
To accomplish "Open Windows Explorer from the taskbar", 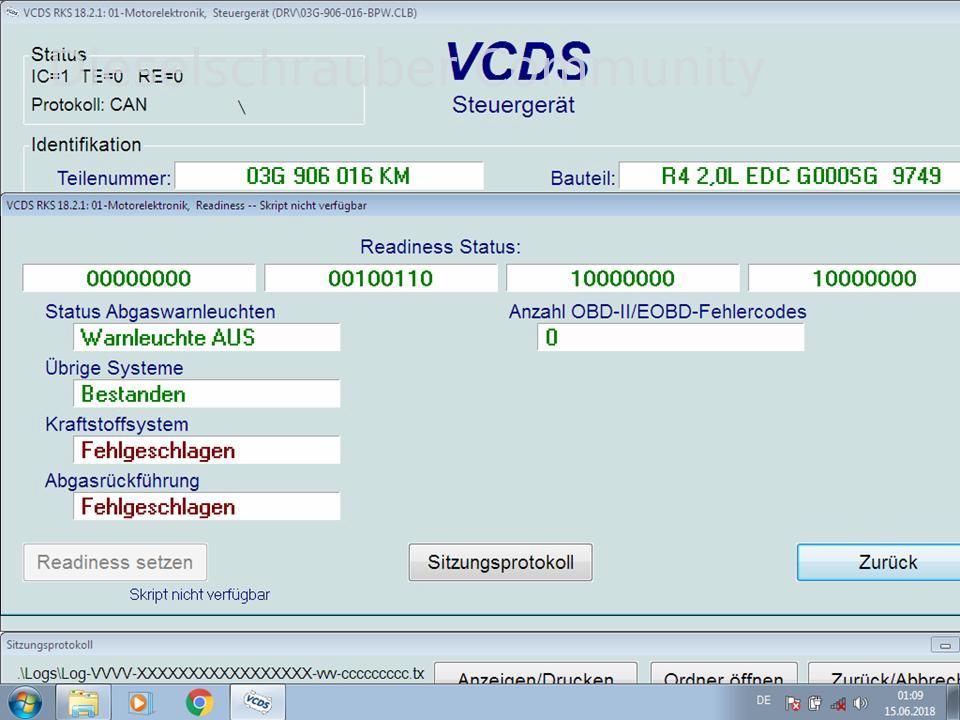I will 84,703.
